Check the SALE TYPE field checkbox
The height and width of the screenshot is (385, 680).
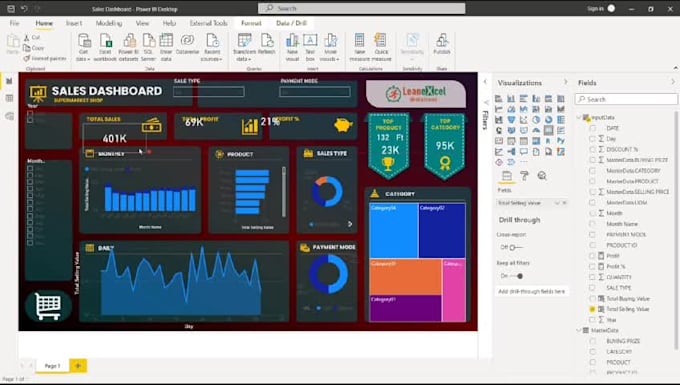592,288
